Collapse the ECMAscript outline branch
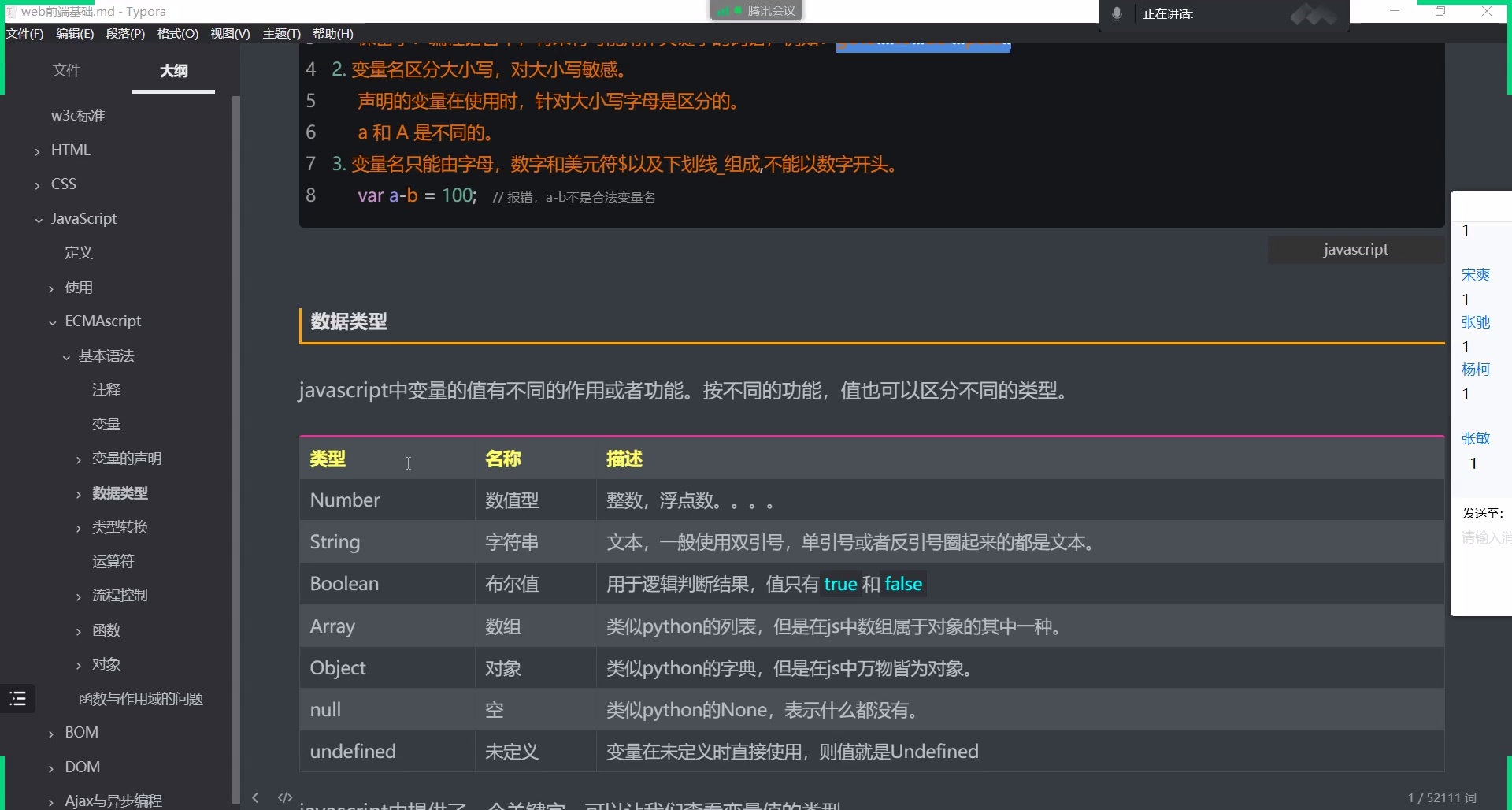 click(52, 321)
